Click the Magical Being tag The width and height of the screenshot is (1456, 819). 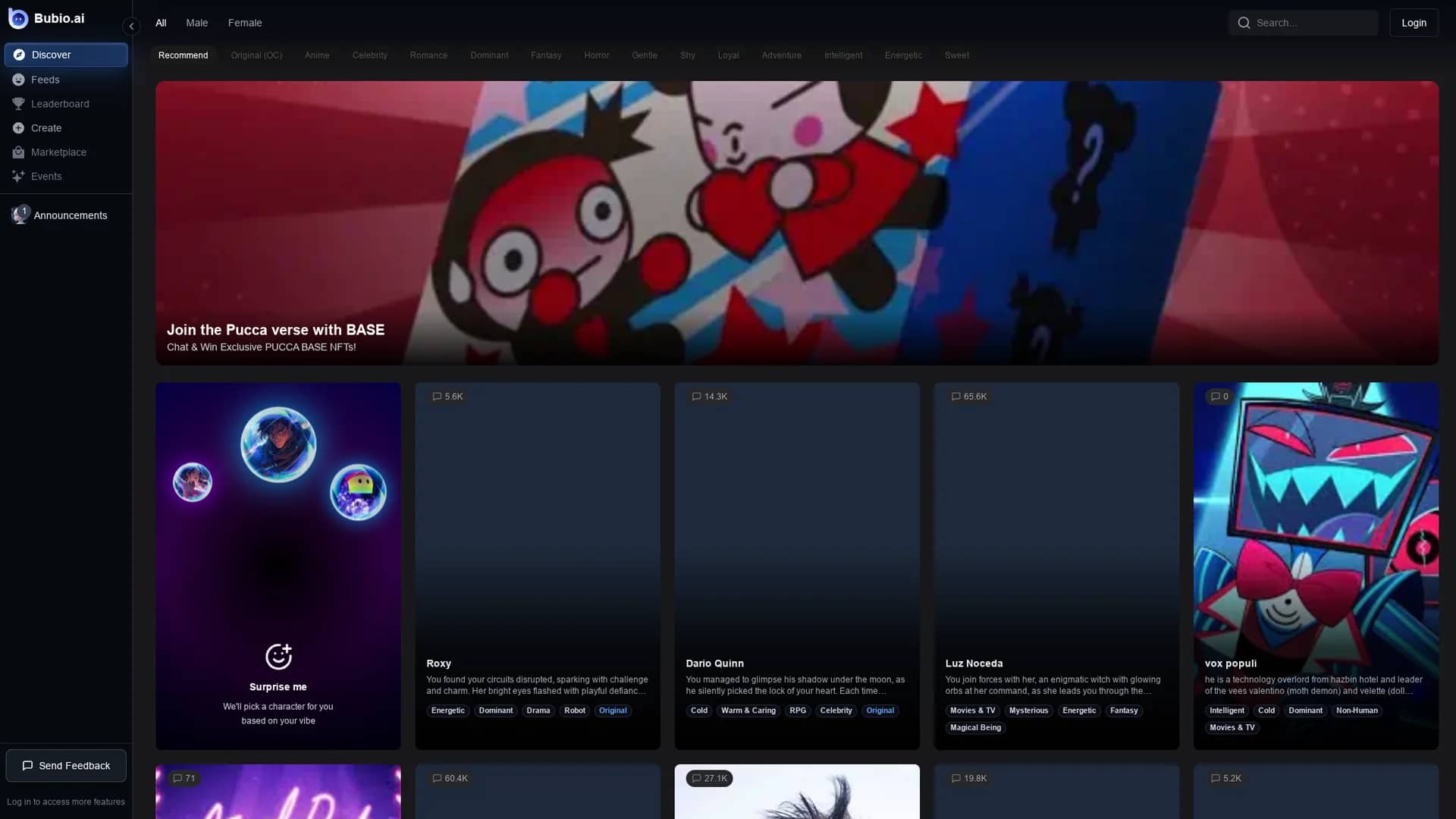975,728
